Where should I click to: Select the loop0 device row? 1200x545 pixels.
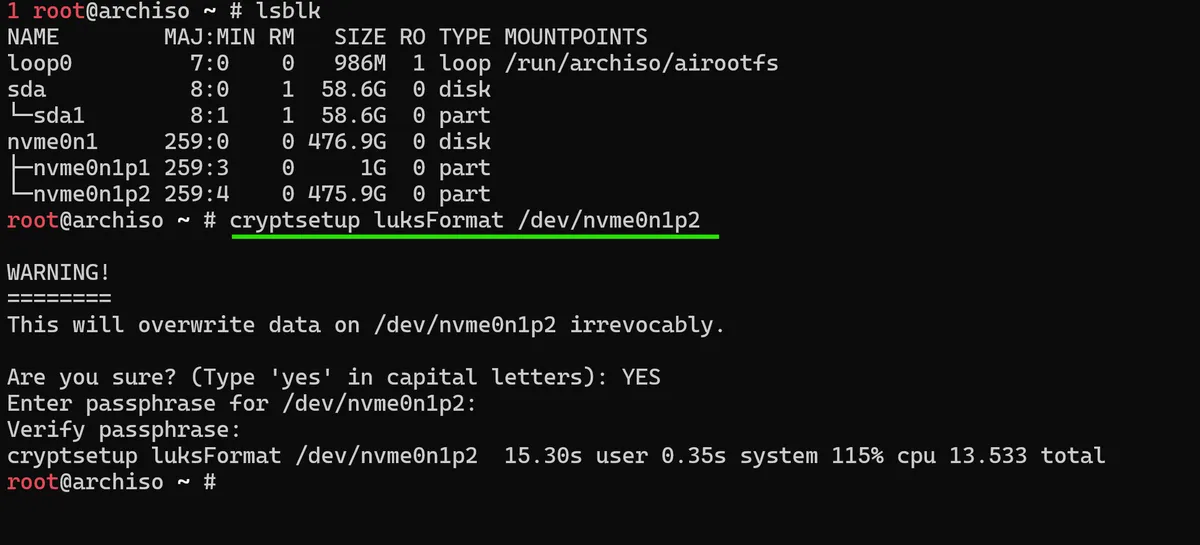(x=392, y=64)
